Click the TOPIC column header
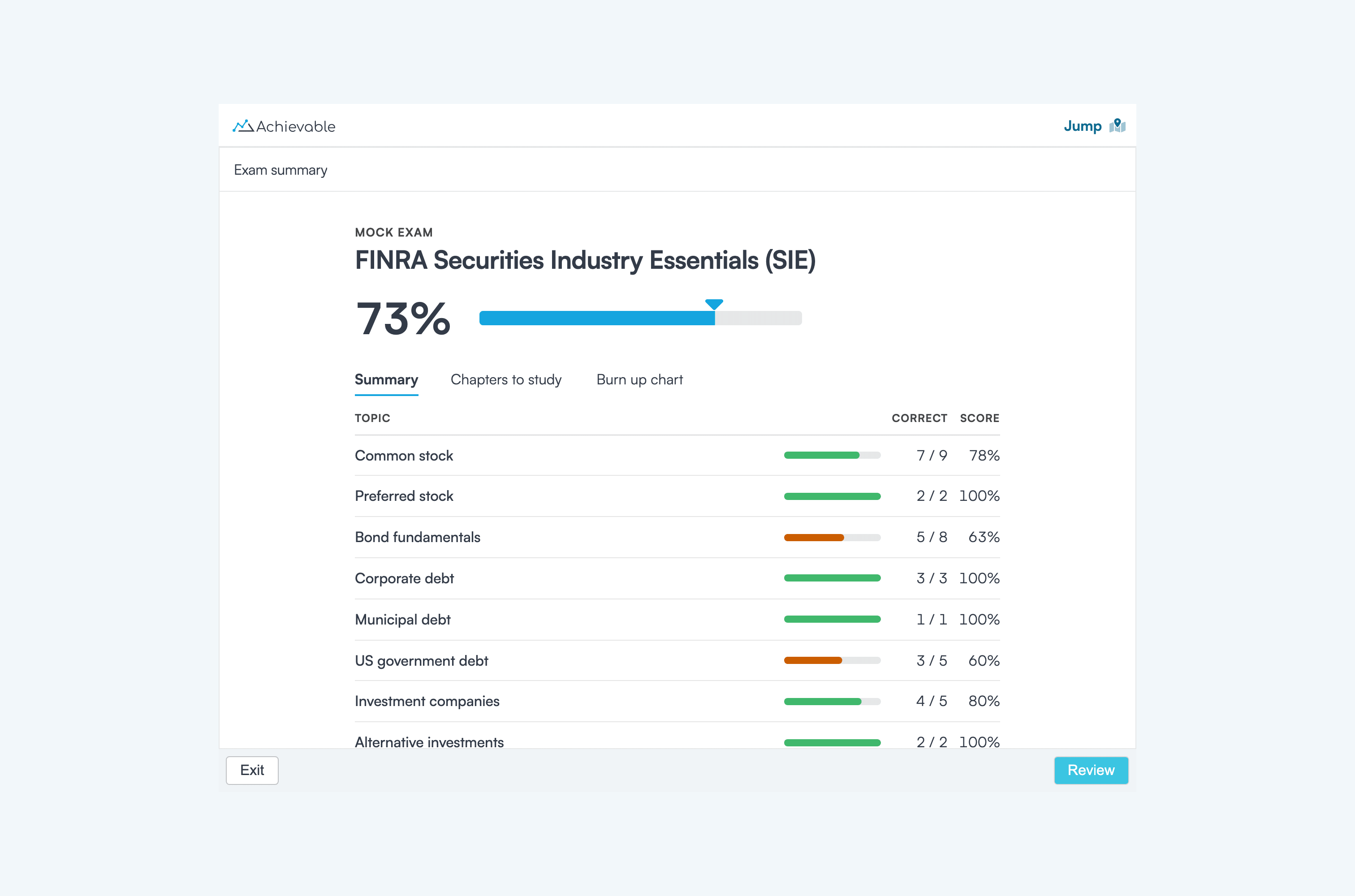Viewport: 1355px width, 896px height. click(x=373, y=418)
